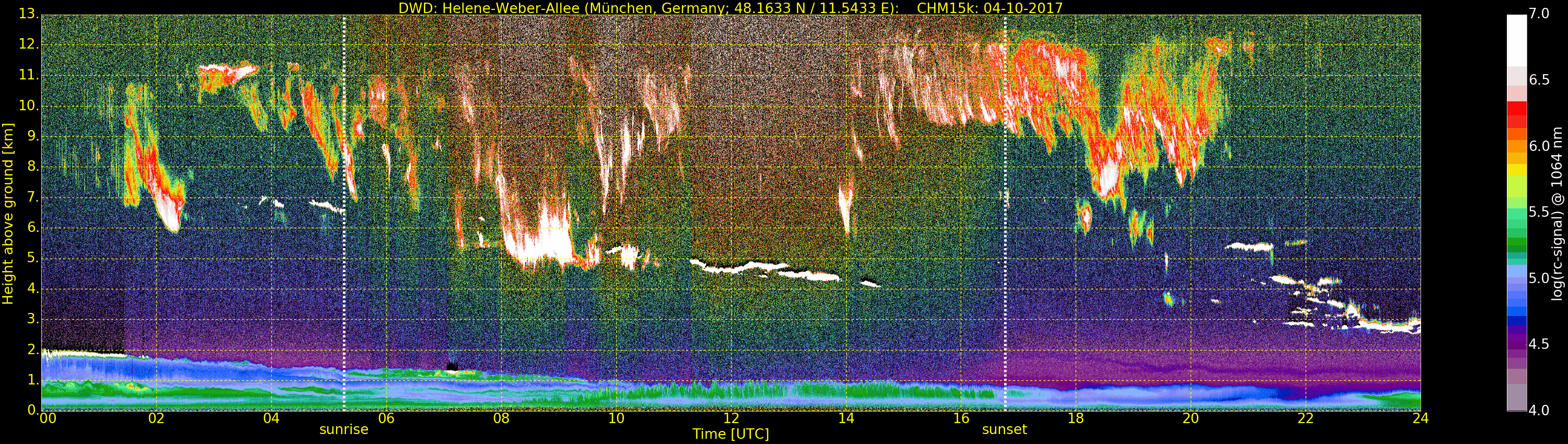Click the '1.' height axis tick label

[x=32, y=380]
